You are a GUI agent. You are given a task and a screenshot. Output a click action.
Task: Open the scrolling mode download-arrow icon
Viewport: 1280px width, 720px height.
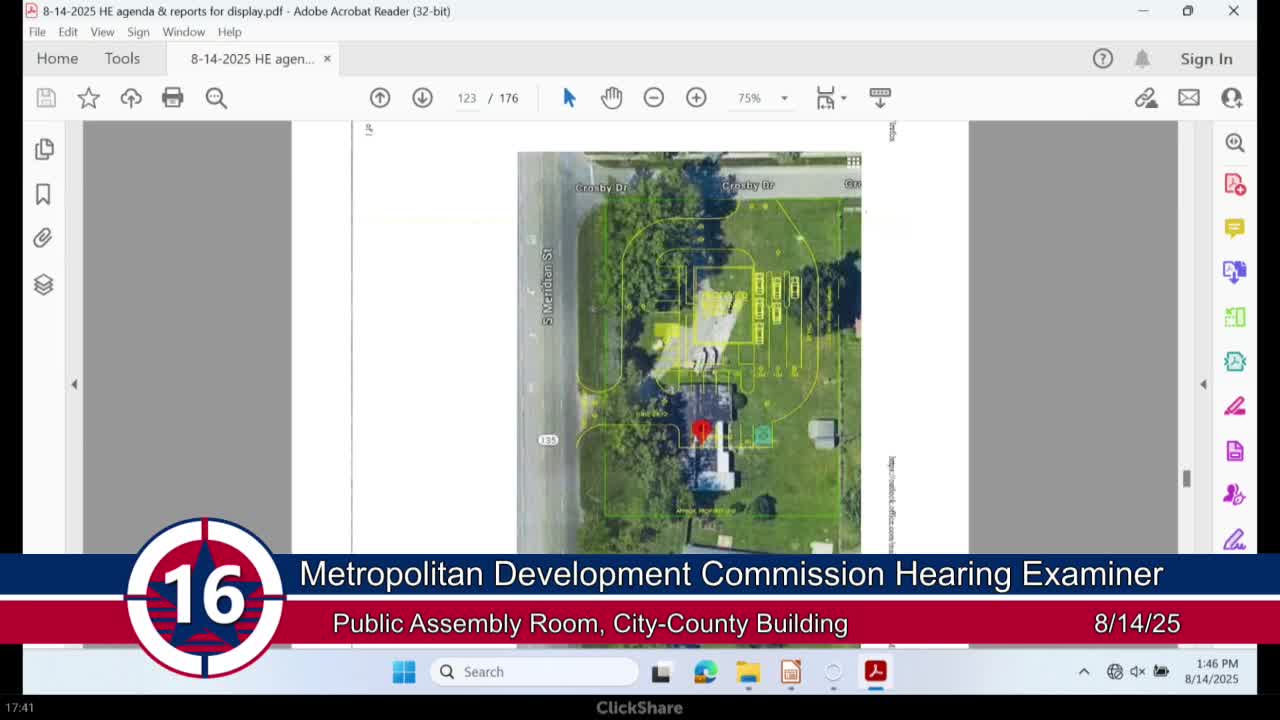point(880,98)
